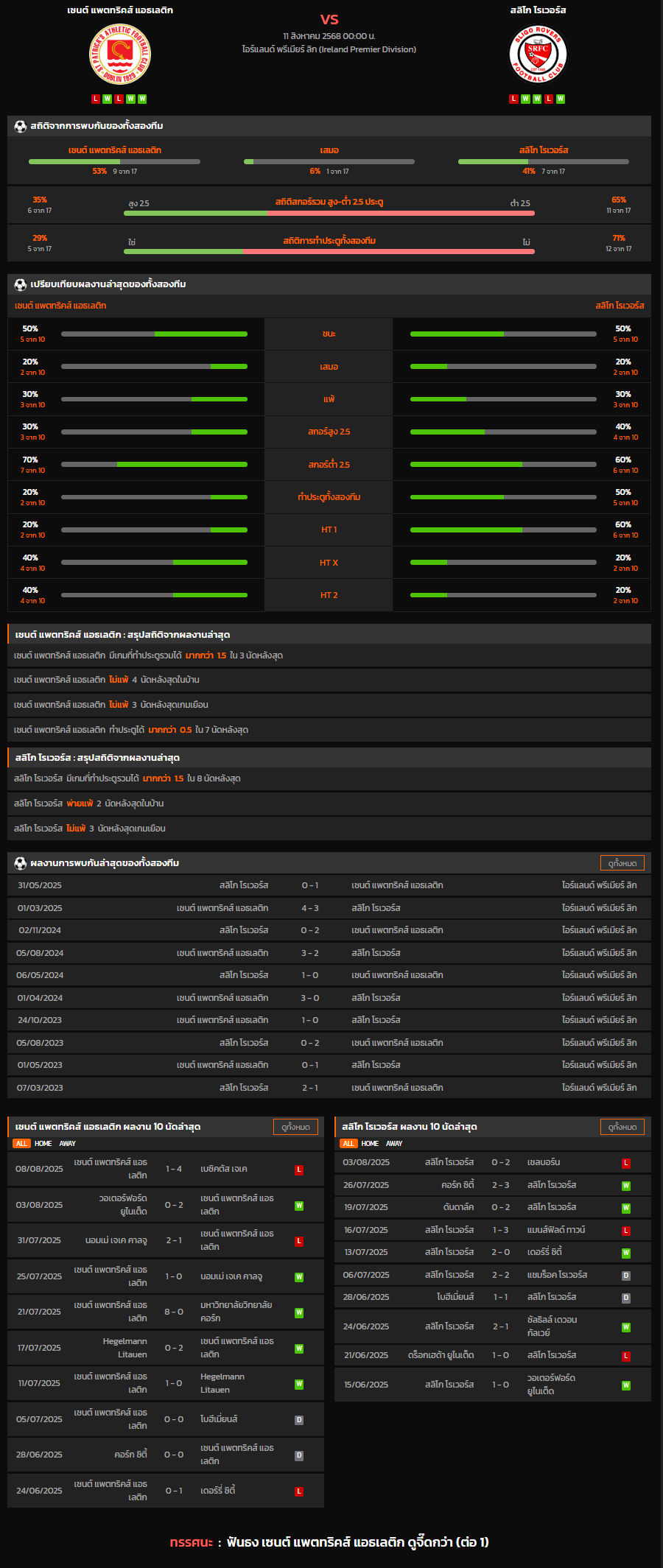Select AWAY tab under St Patrick's last 10 matches
663x1568 pixels.
(x=68, y=1144)
